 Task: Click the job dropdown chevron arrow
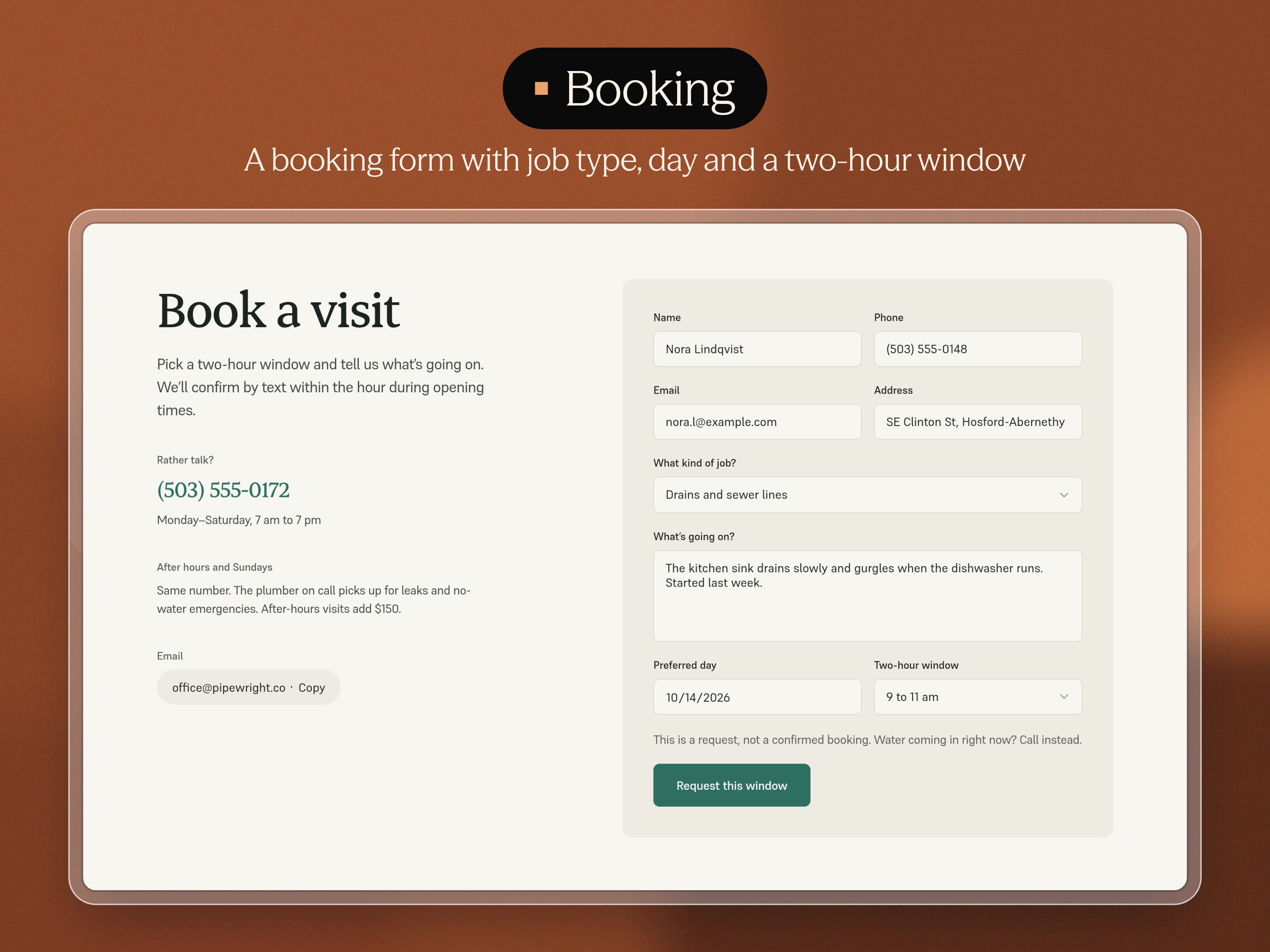(x=1064, y=495)
